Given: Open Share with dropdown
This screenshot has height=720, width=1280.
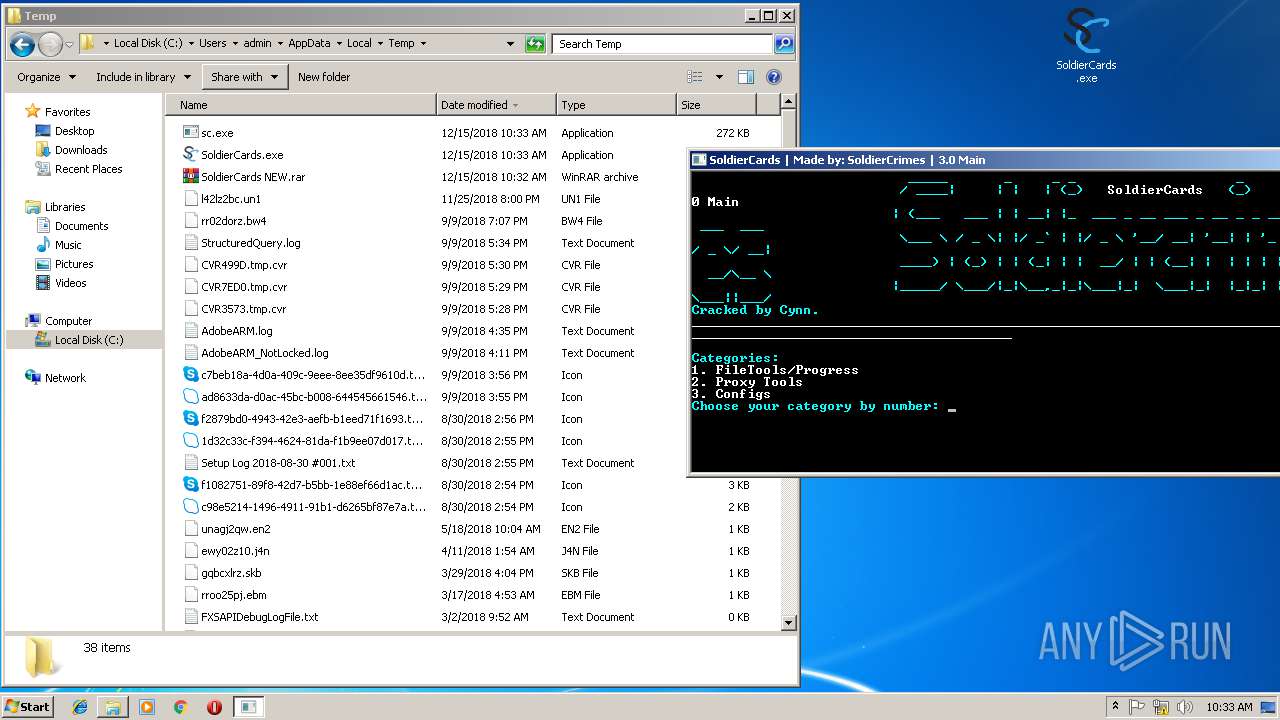Looking at the screenshot, I should 245,77.
